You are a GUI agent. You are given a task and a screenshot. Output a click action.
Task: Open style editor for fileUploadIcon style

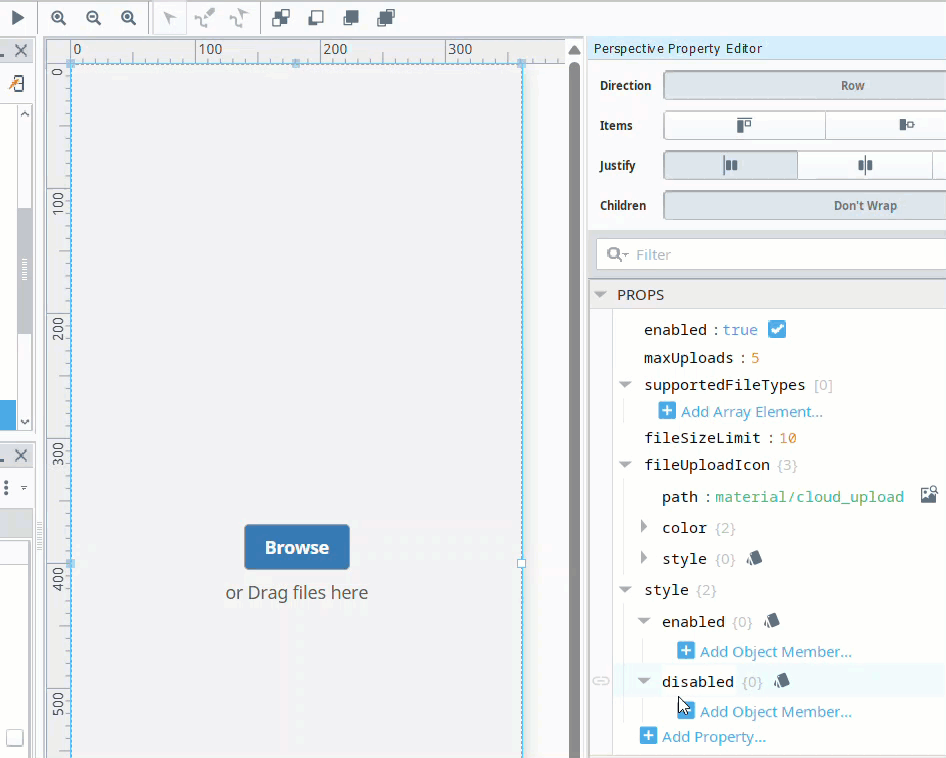pyautogui.click(x=754, y=558)
